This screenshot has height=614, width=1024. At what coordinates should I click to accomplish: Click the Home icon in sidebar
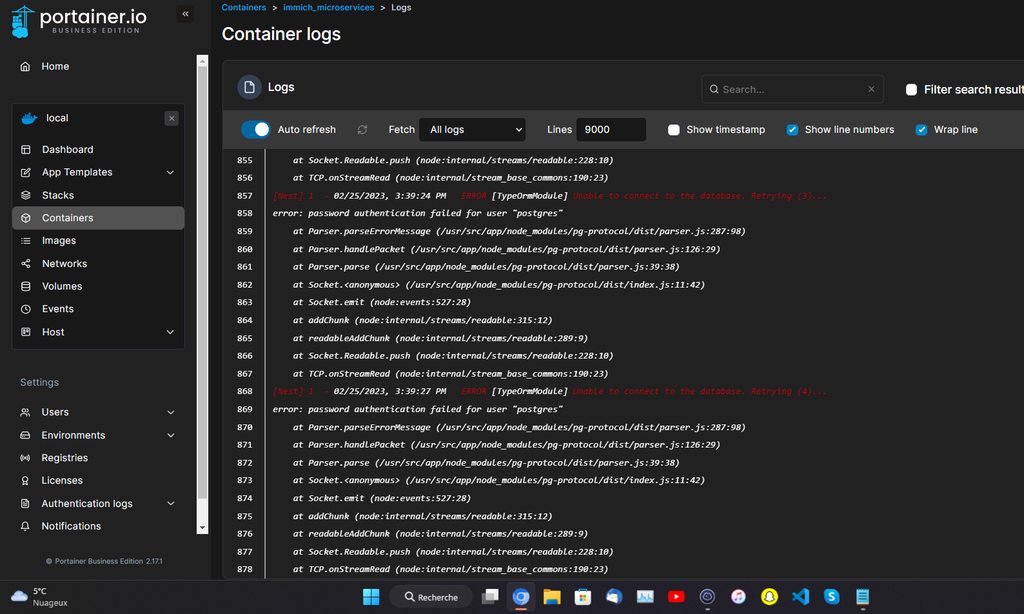[26, 66]
